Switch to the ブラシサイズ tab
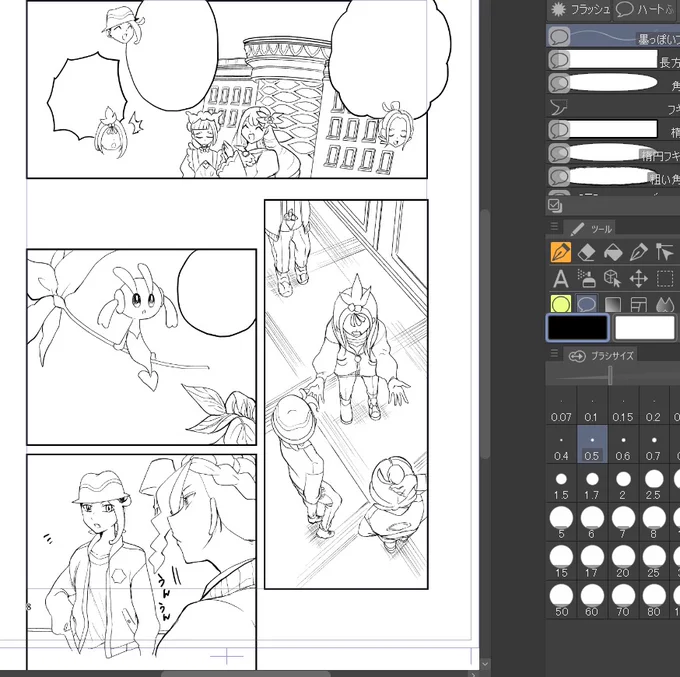 (601, 356)
